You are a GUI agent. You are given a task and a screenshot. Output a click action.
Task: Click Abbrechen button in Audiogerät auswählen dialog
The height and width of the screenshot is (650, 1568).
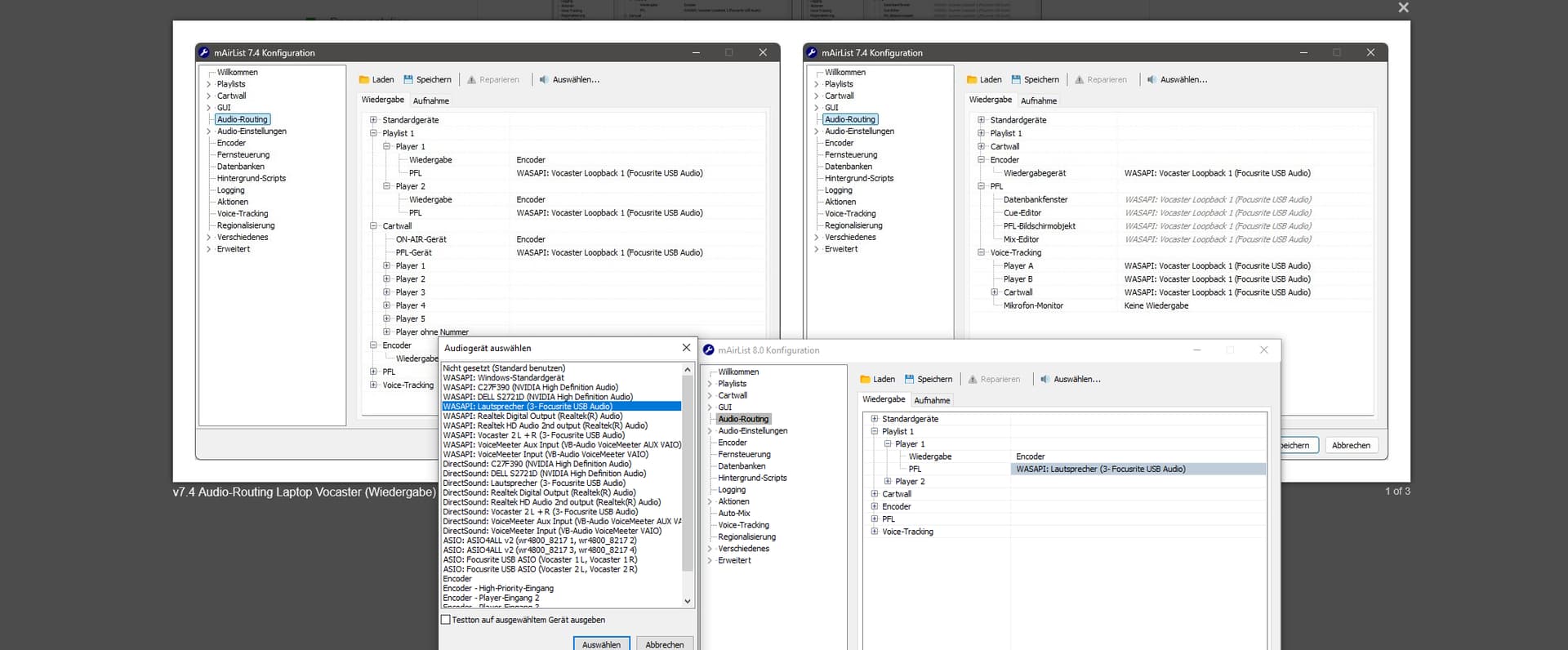664,644
